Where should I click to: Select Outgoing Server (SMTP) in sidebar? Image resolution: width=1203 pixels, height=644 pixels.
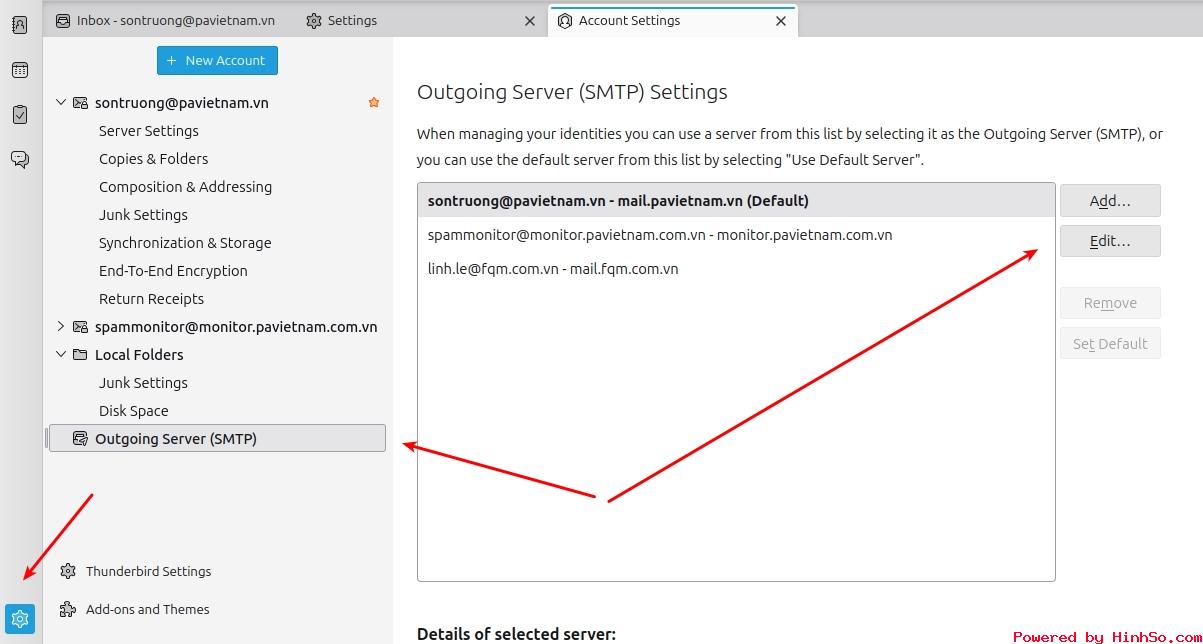[x=217, y=439]
